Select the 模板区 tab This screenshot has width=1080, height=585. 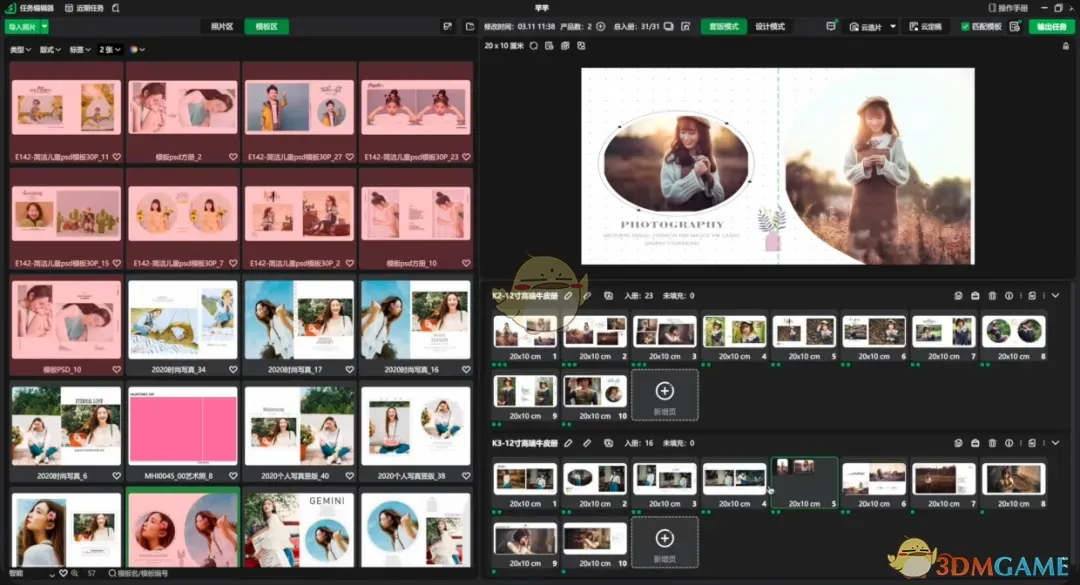[267, 27]
